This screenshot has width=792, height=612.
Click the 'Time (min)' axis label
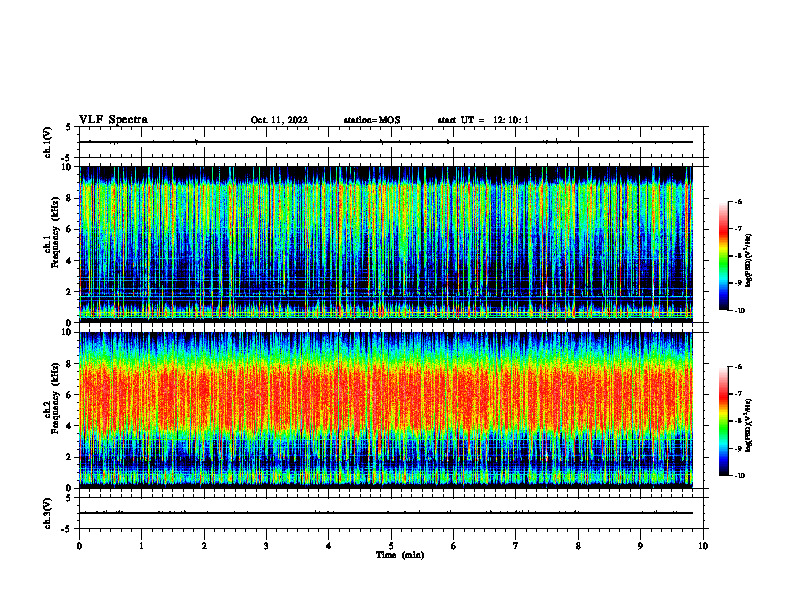pos(400,555)
